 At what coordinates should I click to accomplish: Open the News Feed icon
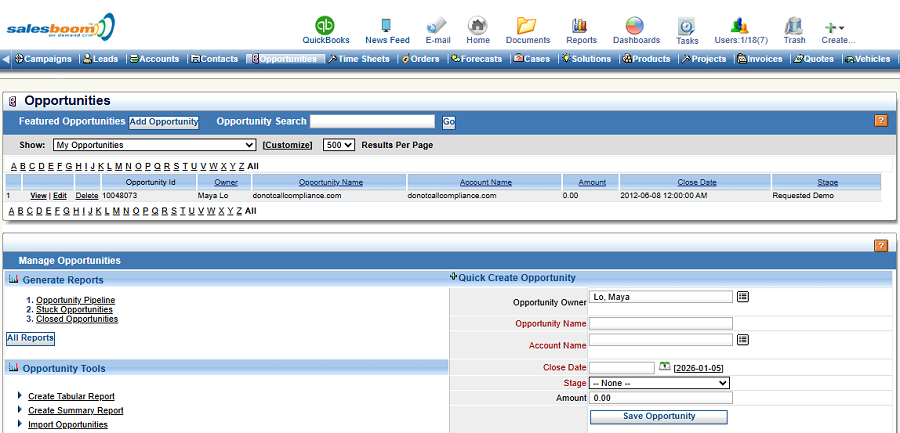pyautogui.click(x=387, y=26)
